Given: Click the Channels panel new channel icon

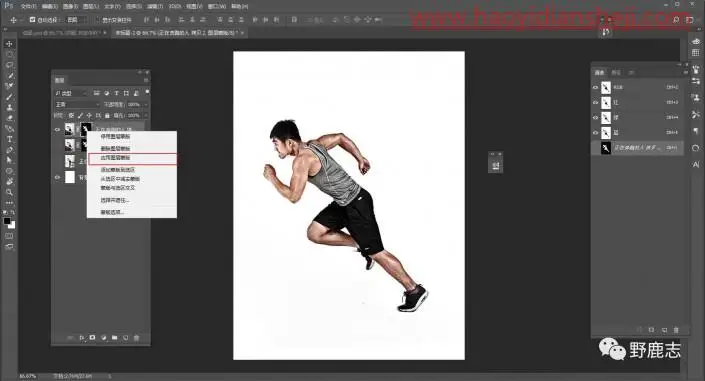Looking at the screenshot, I should click(664, 330).
